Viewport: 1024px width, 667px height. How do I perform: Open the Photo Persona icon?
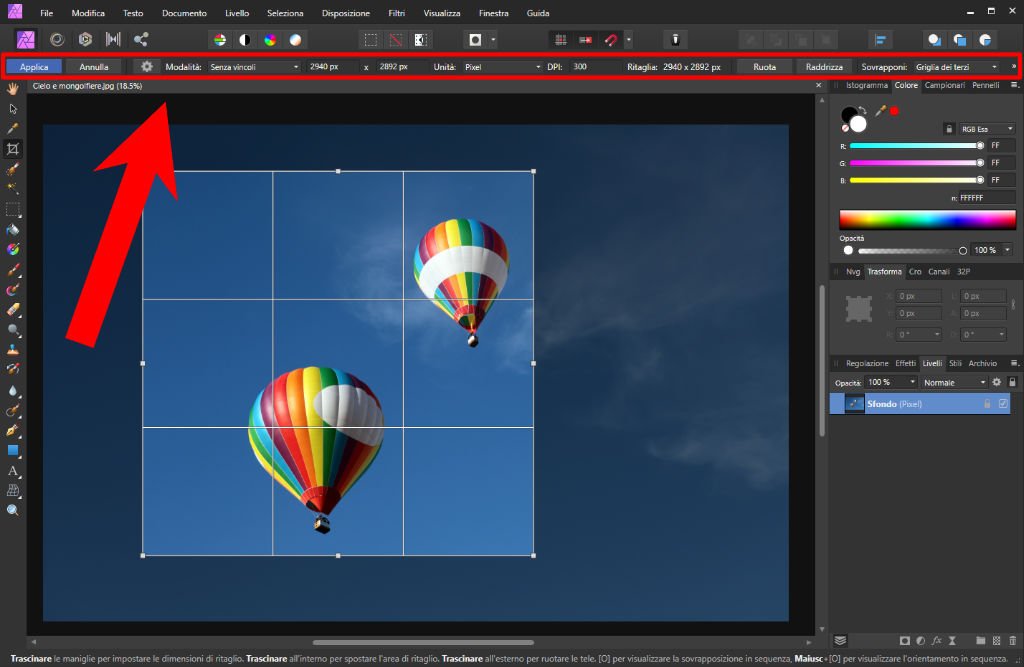[x=25, y=40]
